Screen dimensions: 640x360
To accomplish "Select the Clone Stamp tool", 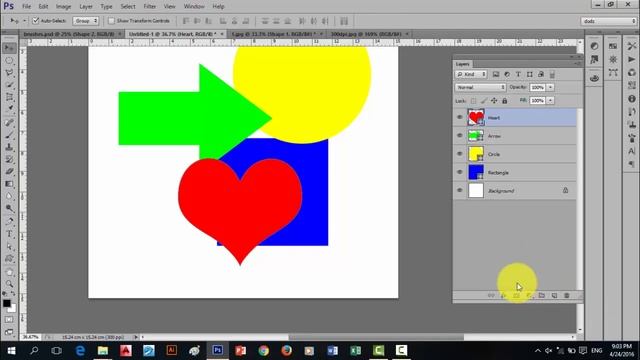I will point(9,147).
